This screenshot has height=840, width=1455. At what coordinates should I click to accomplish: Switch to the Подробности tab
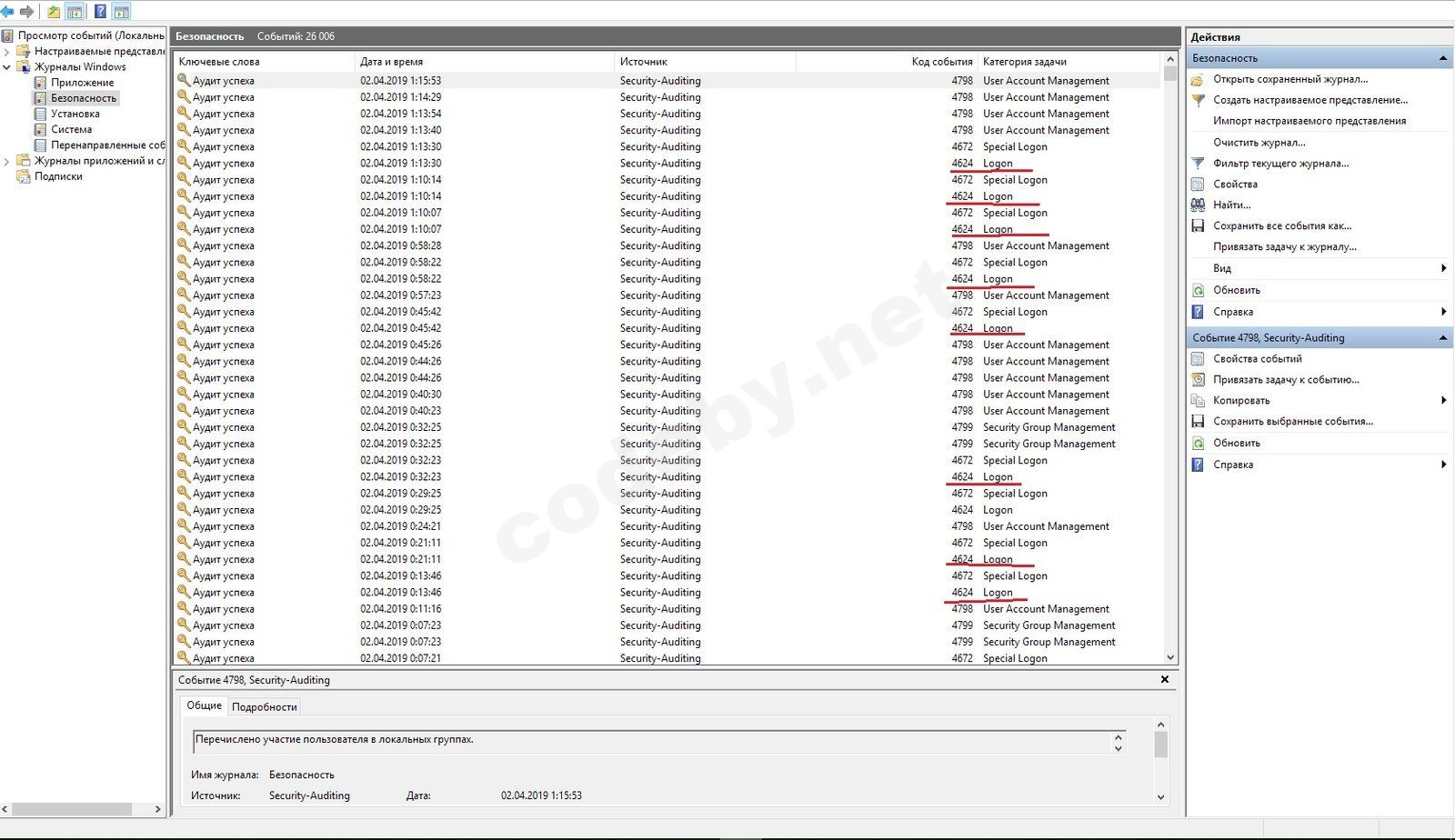coord(265,706)
